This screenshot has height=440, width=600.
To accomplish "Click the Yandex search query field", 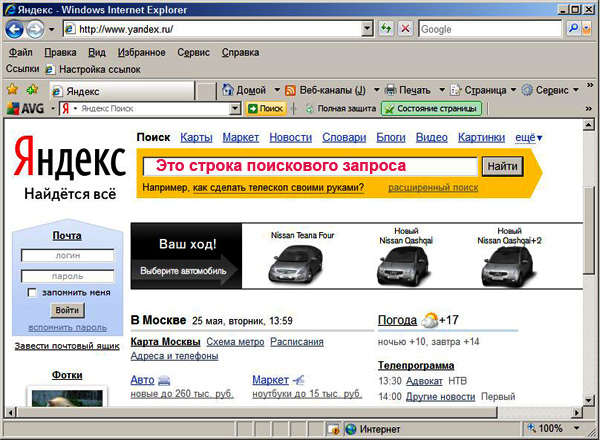I will pyautogui.click(x=310, y=166).
